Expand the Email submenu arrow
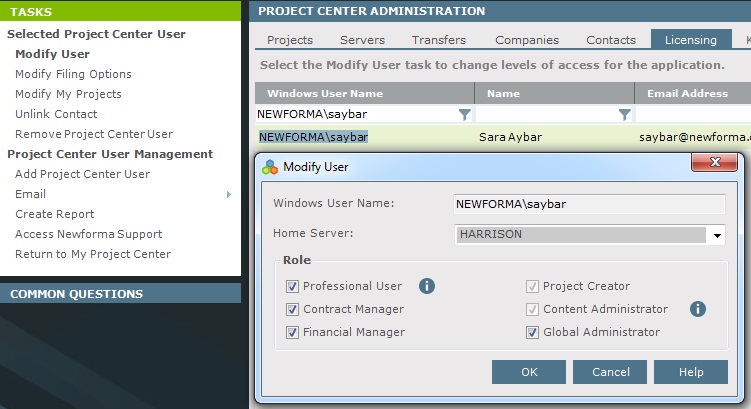 tap(228, 194)
